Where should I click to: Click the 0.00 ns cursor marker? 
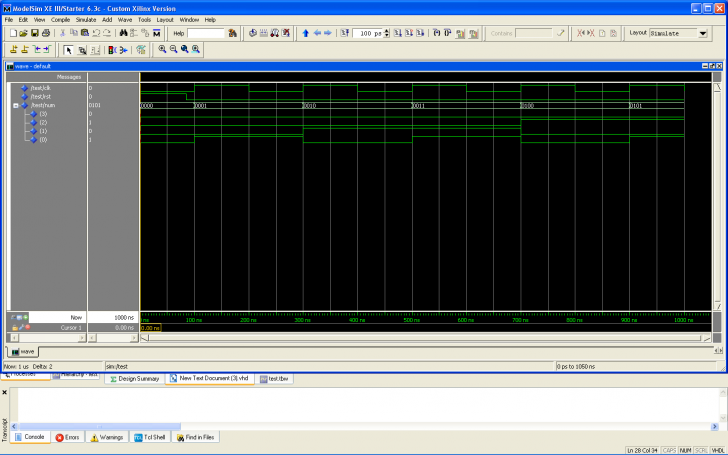(150, 328)
